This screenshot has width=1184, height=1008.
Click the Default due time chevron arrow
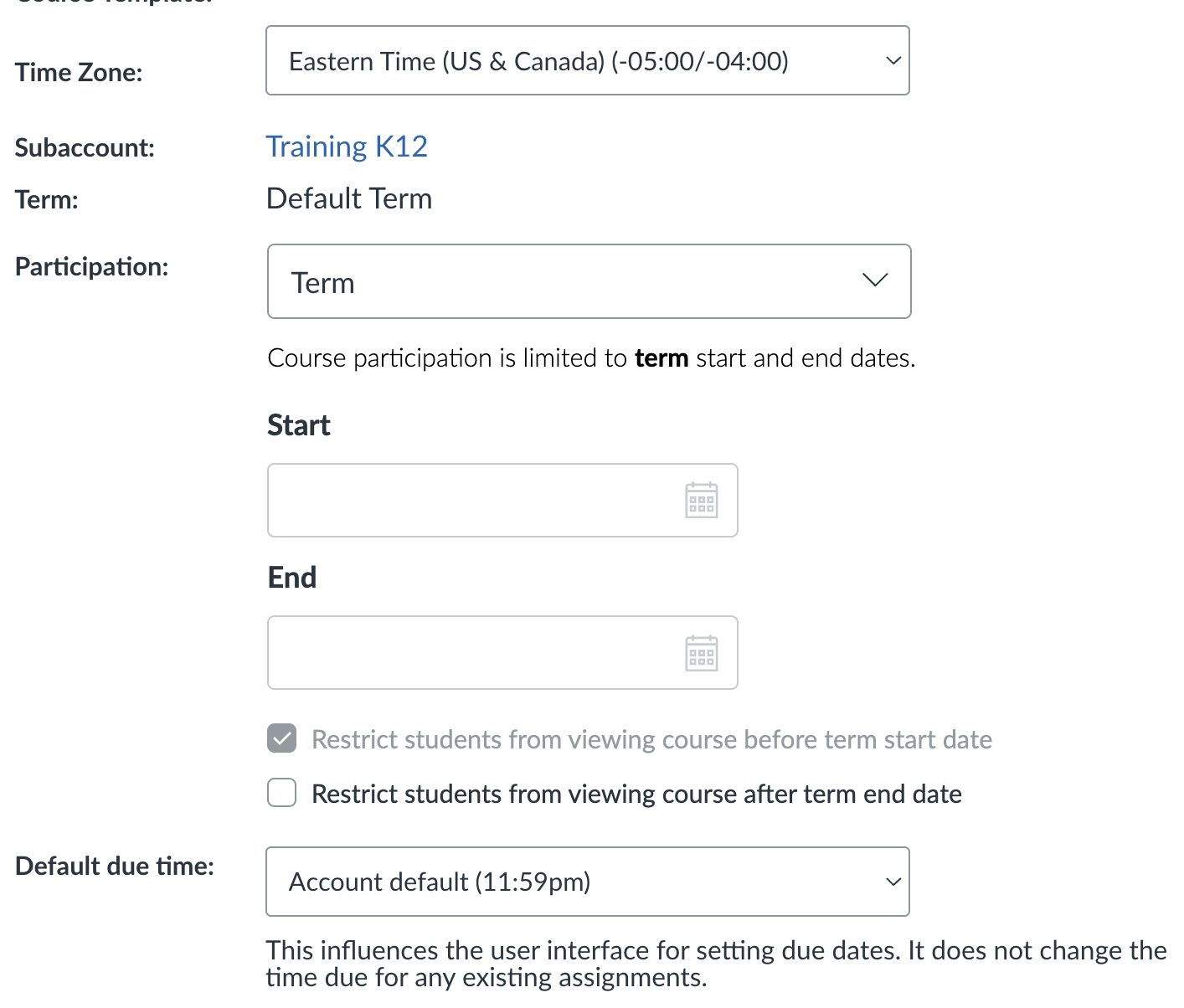coord(893,882)
